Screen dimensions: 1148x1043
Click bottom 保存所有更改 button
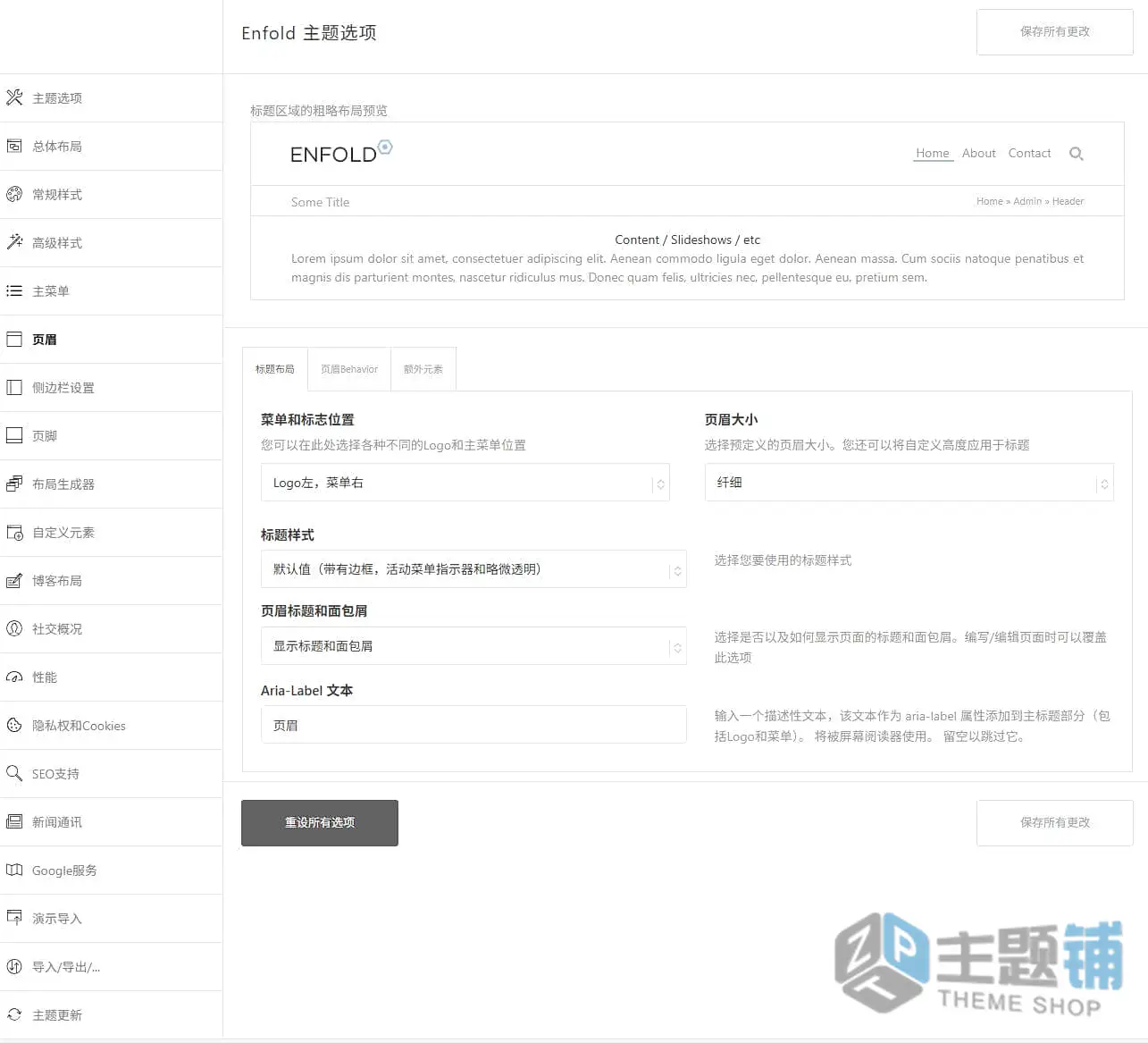pyautogui.click(x=1055, y=822)
